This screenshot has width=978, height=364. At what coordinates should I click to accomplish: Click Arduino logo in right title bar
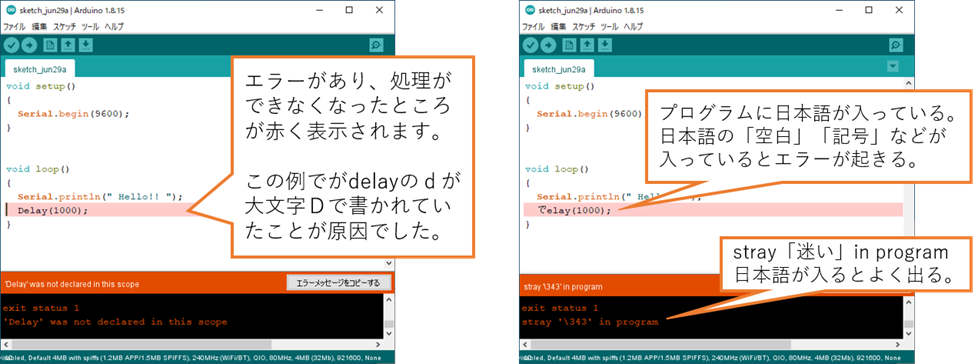coord(530,10)
